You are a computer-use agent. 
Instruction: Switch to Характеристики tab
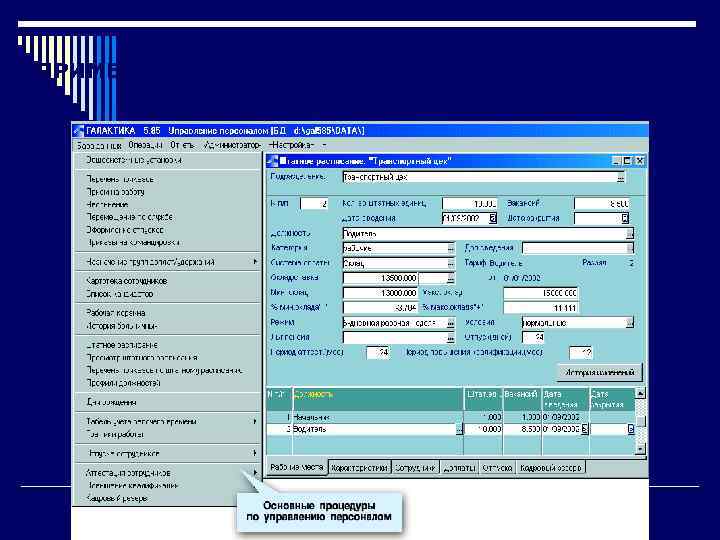pos(360,468)
